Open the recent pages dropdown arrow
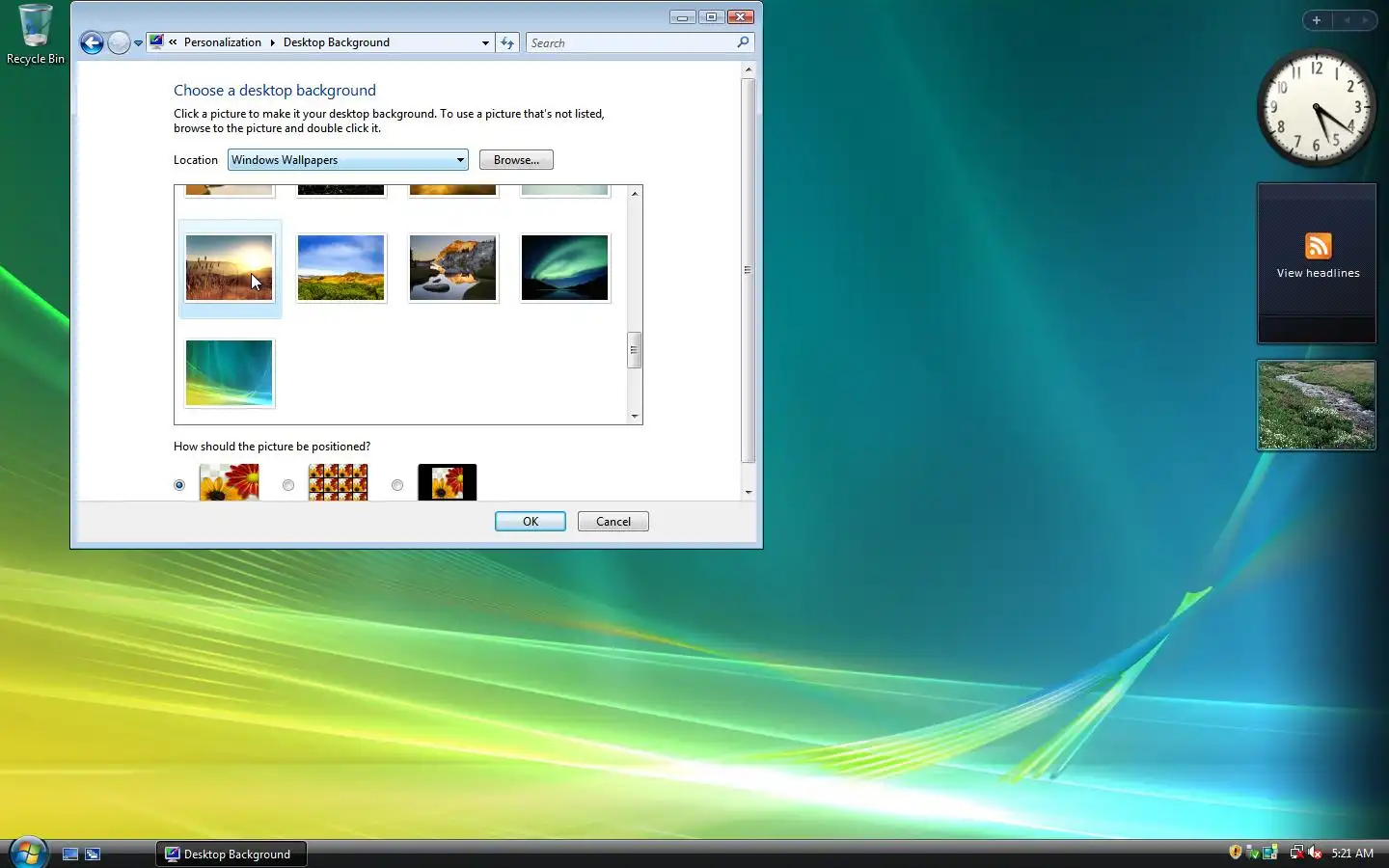The image size is (1389, 868). tap(138, 42)
